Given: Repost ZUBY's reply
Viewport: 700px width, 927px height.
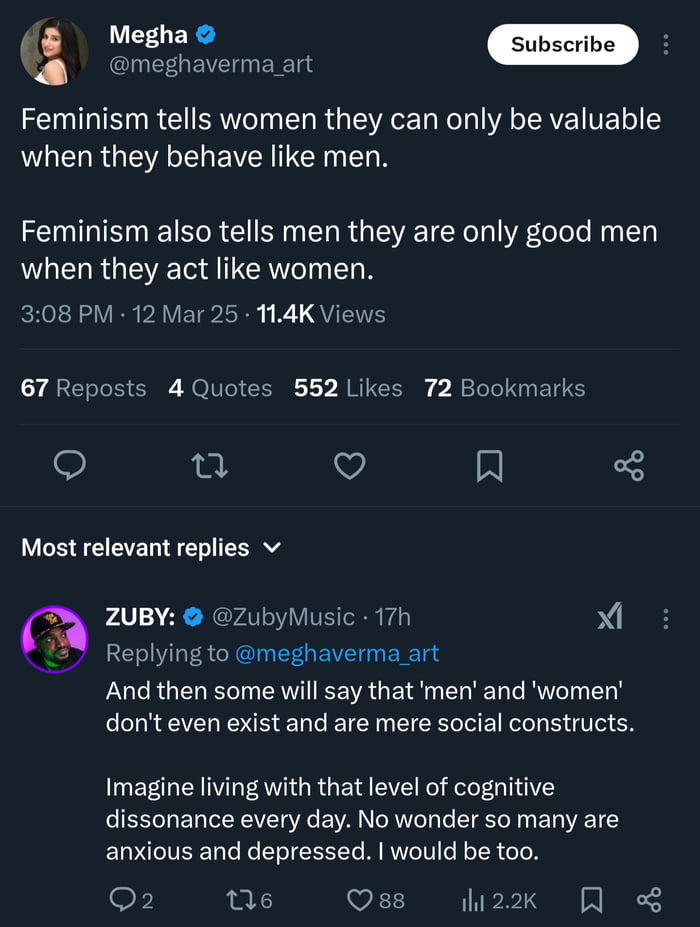Looking at the screenshot, I should [249, 900].
